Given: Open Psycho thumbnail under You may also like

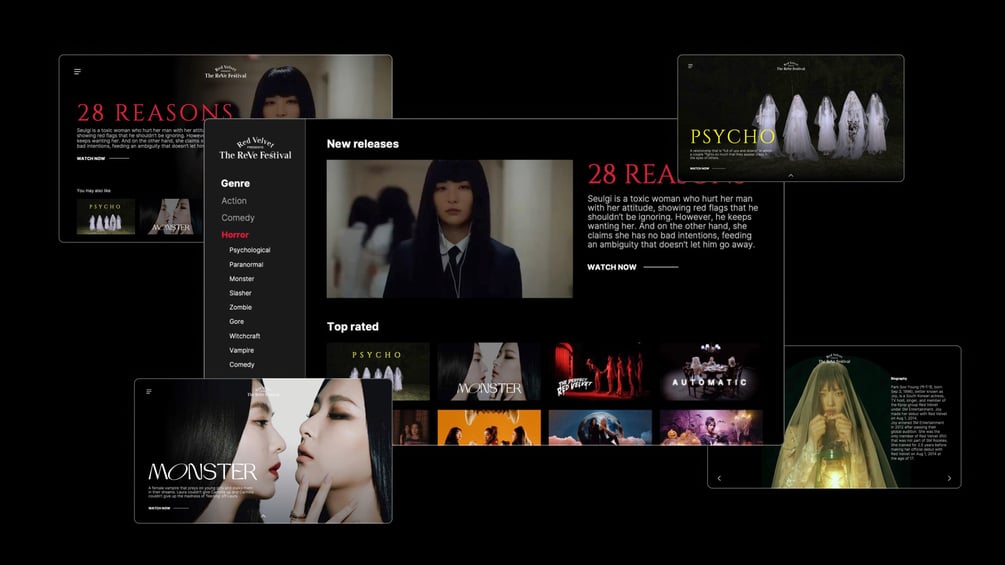Looking at the screenshot, I should point(106,217).
